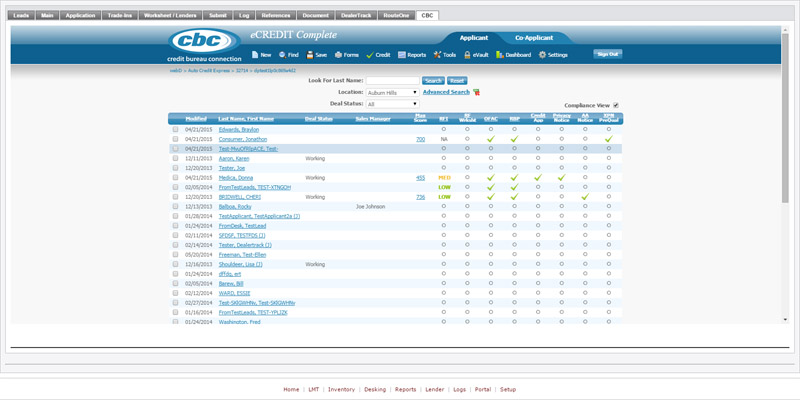Screen dimensions: 800x400
Task: Click RFI circle for Edwards, Braylon
Action: click(x=444, y=129)
